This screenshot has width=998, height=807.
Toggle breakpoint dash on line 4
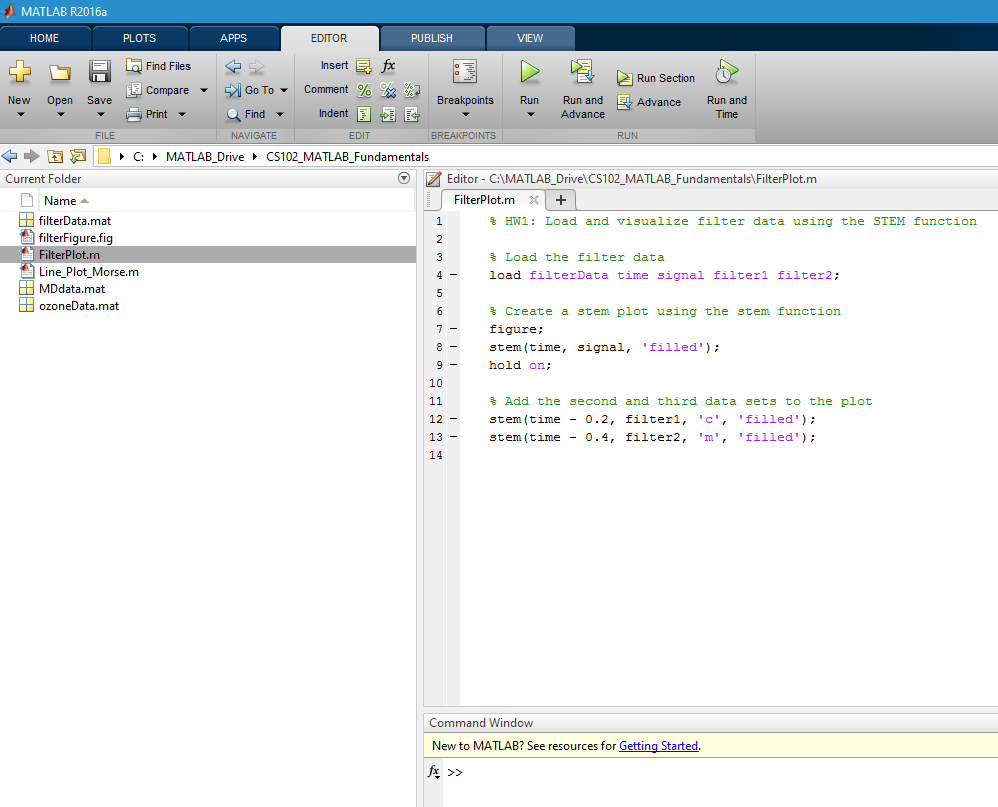(453, 275)
